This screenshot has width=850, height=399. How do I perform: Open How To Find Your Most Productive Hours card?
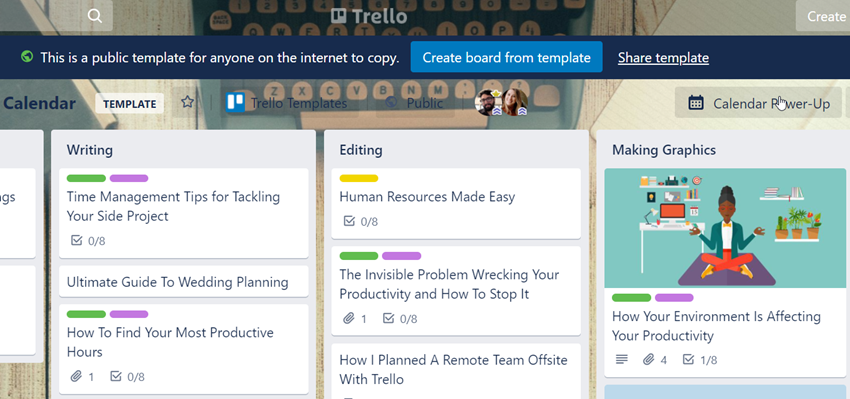point(184,349)
